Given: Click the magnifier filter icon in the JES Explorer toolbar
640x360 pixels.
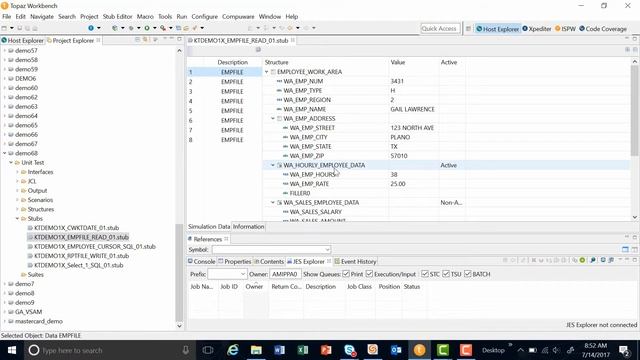Looking at the screenshot, I should pos(593,260).
